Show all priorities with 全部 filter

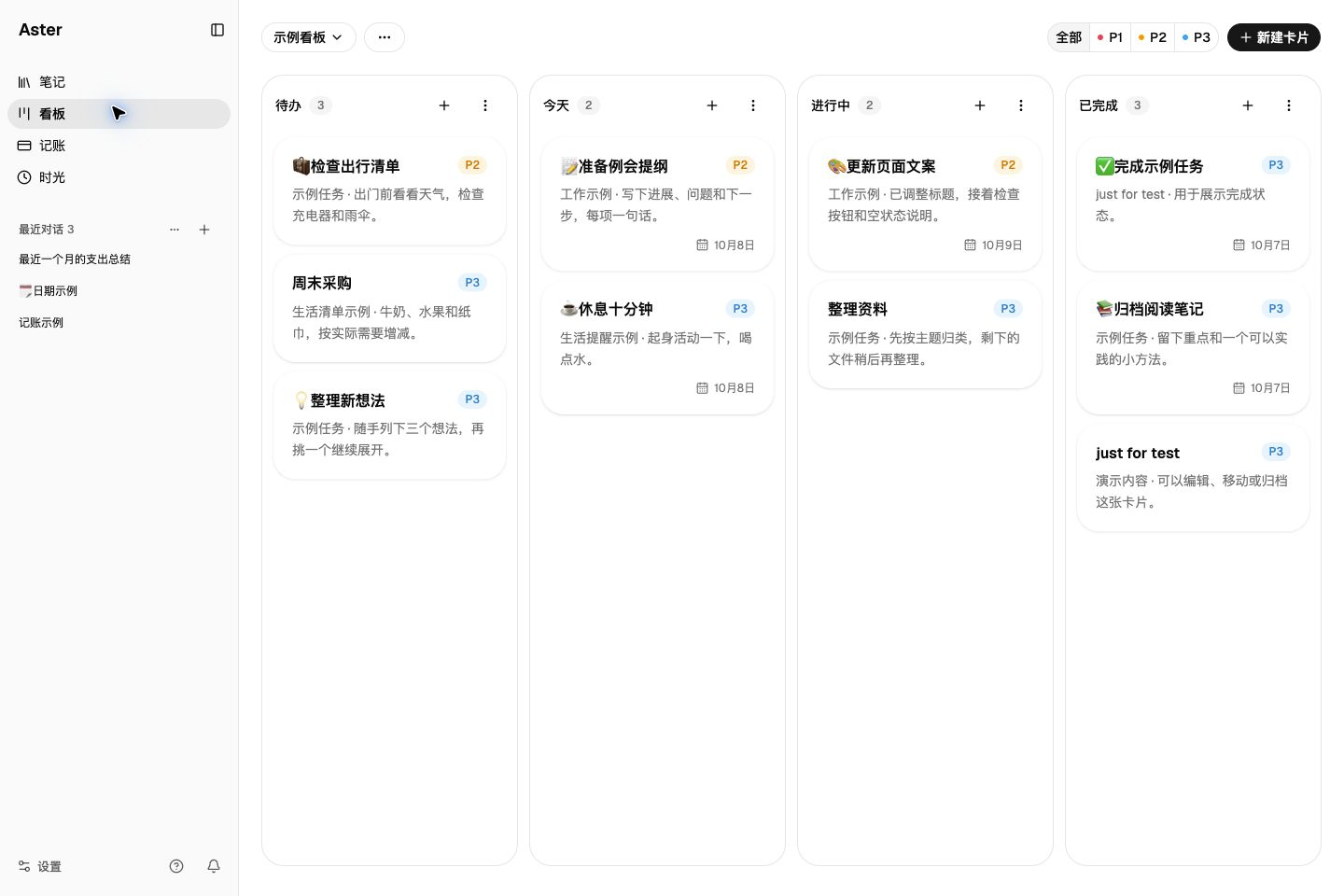pos(1069,37)
